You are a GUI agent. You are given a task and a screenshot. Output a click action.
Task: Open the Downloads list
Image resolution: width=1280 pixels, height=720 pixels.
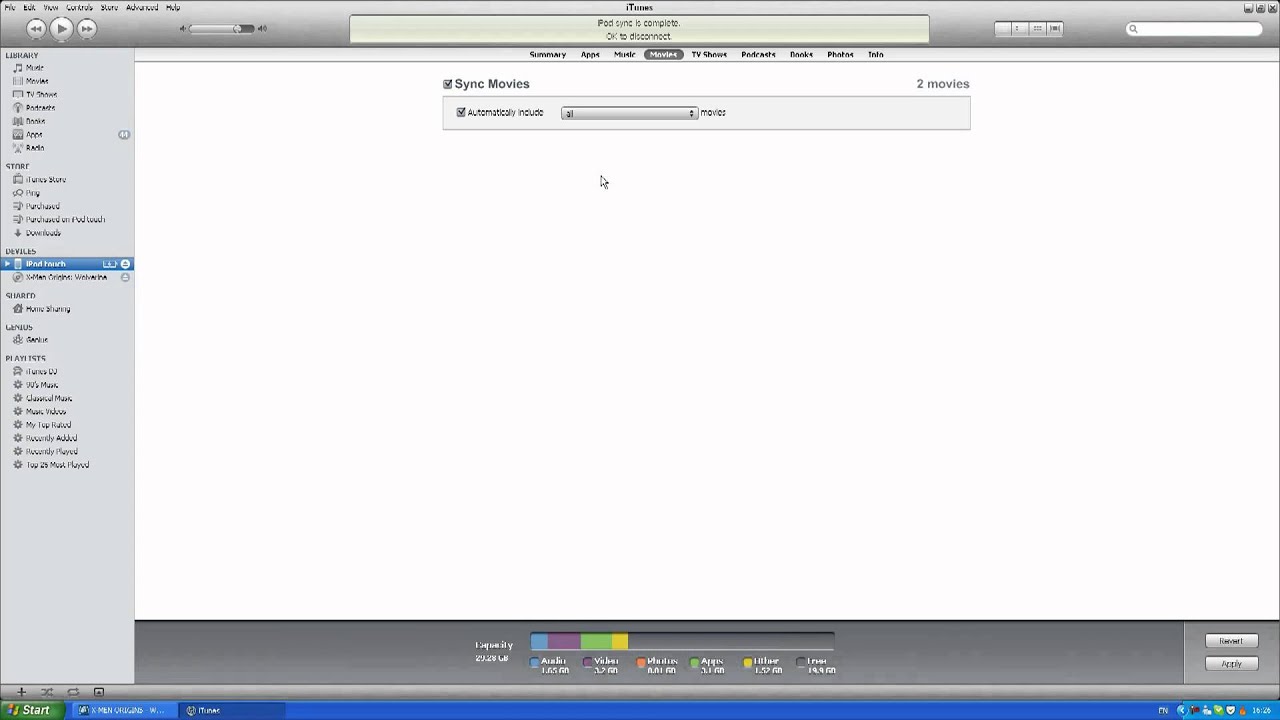pyautogui.click(x=43, y=233)
